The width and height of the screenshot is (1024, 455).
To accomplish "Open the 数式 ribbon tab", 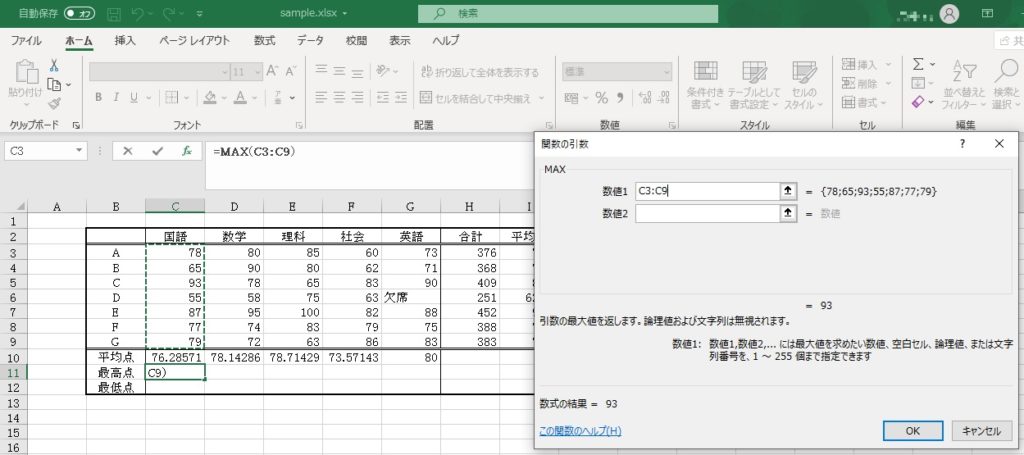I will [x=264, y=41].
